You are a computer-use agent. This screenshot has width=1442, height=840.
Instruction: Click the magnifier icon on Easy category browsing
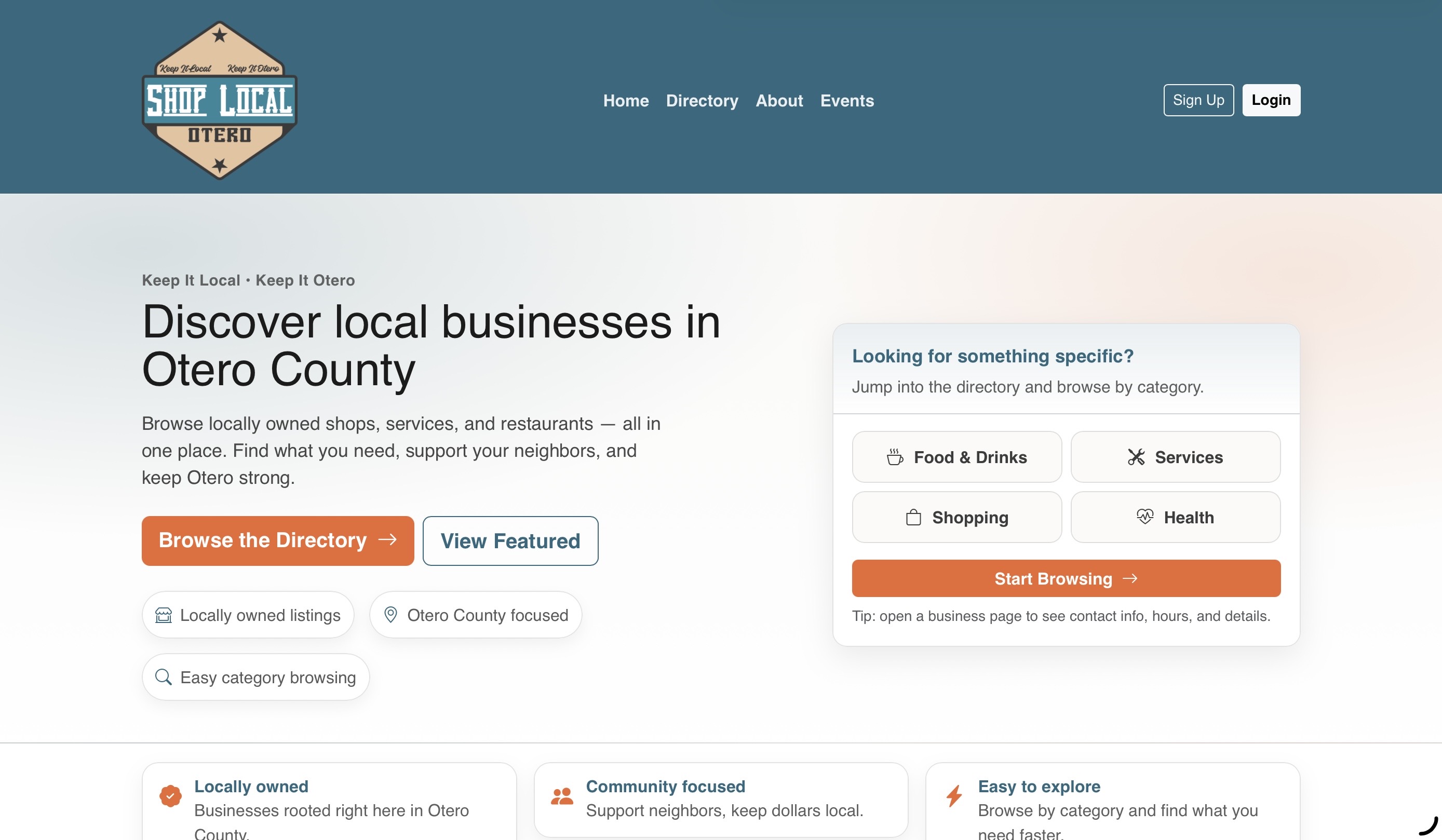164,677
